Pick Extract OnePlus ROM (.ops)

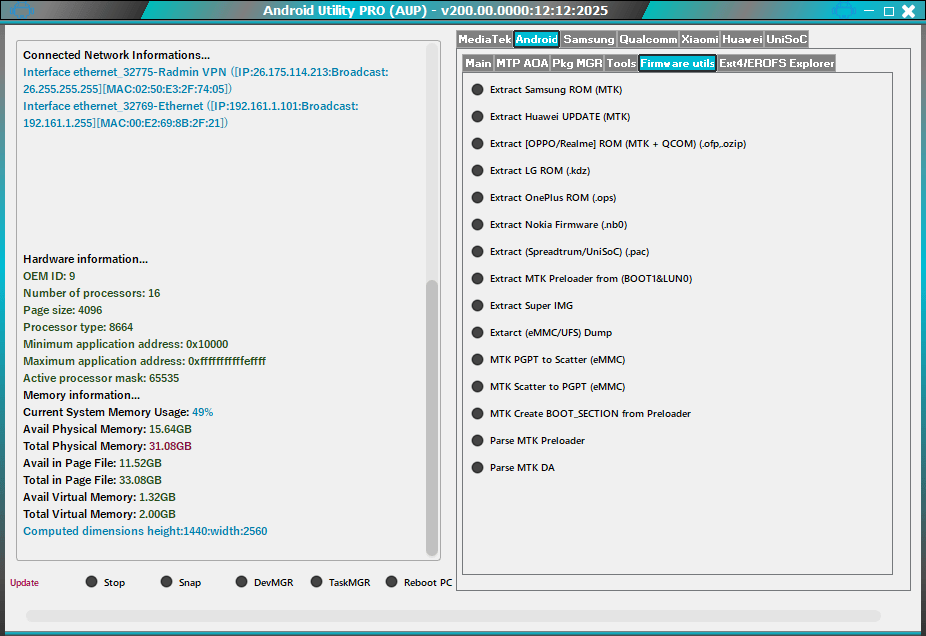tap(544, 198)
